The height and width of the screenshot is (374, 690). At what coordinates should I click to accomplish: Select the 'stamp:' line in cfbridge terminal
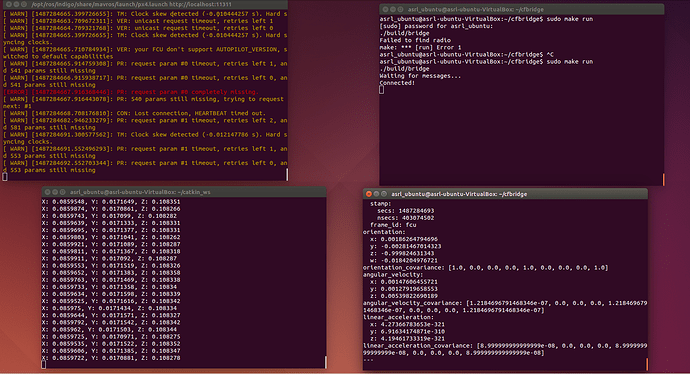(380, 204)
